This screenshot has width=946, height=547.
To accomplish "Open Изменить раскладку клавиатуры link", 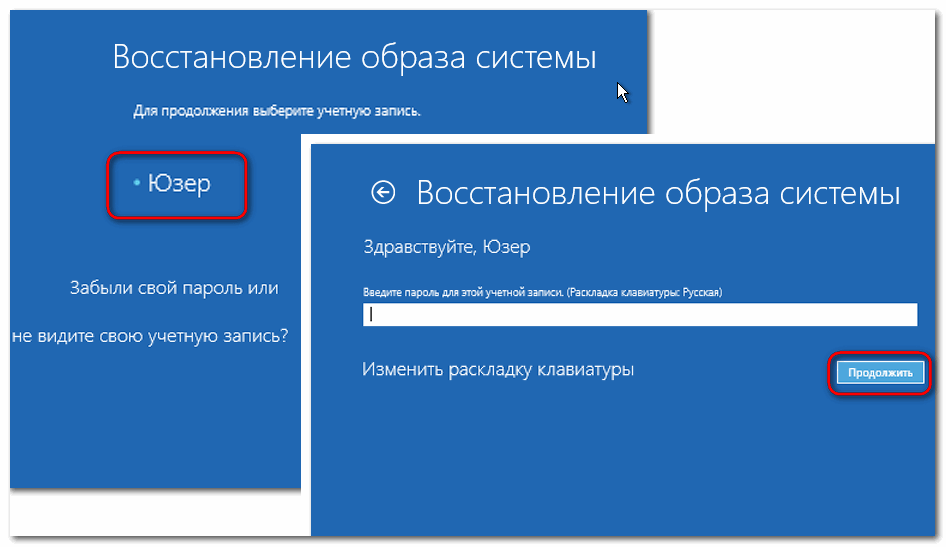I will point(498,369).
